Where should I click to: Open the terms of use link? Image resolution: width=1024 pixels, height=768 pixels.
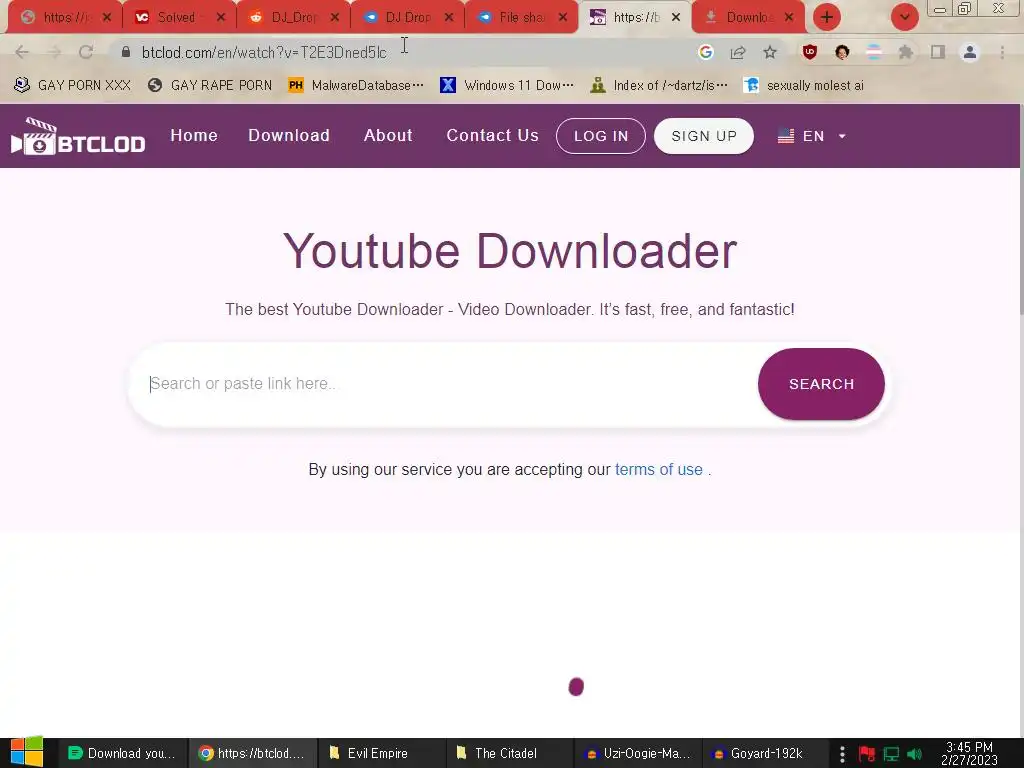pos(658,470)
